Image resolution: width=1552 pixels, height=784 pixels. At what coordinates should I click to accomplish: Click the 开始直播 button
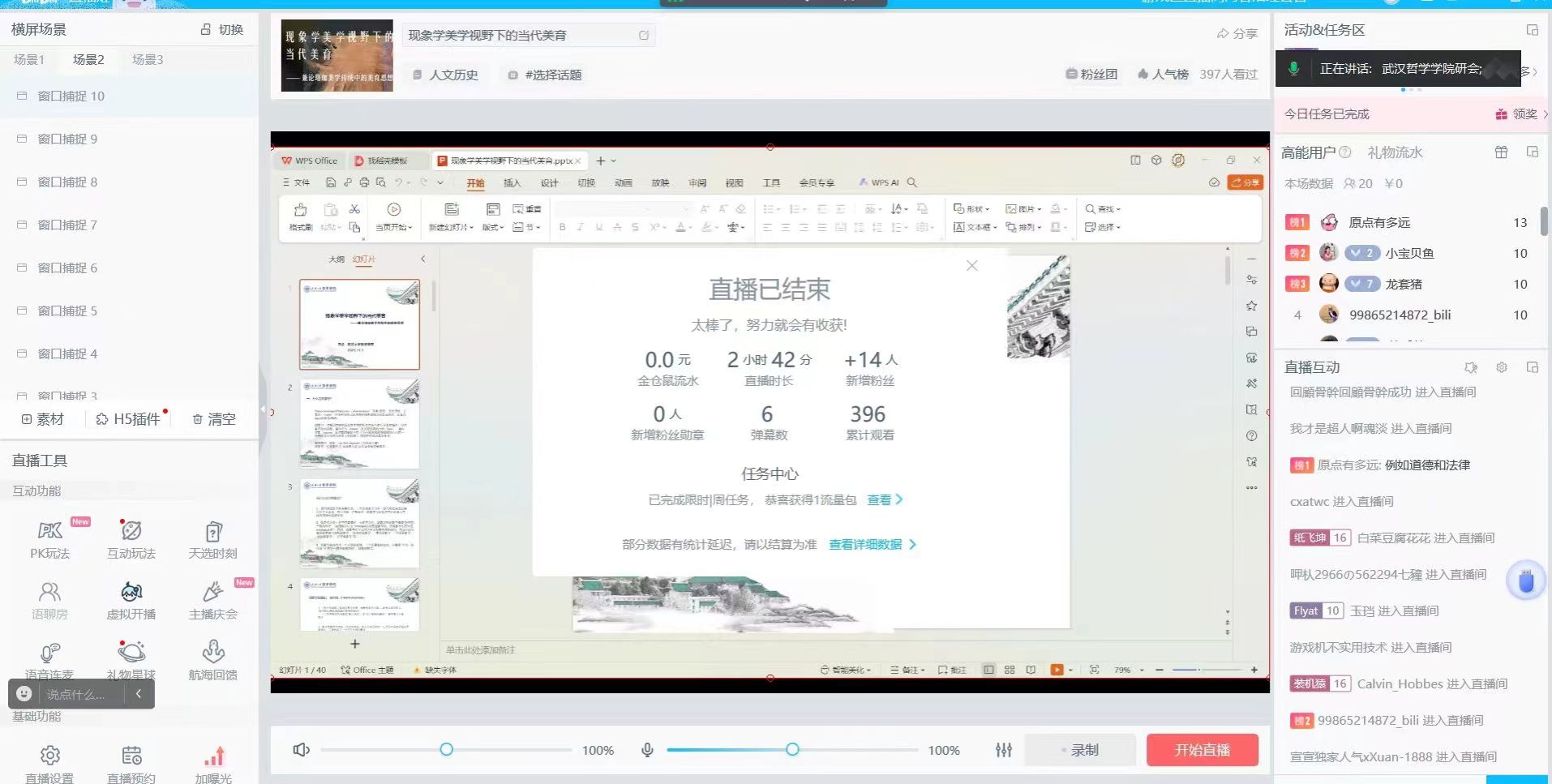click(1202, 750)
